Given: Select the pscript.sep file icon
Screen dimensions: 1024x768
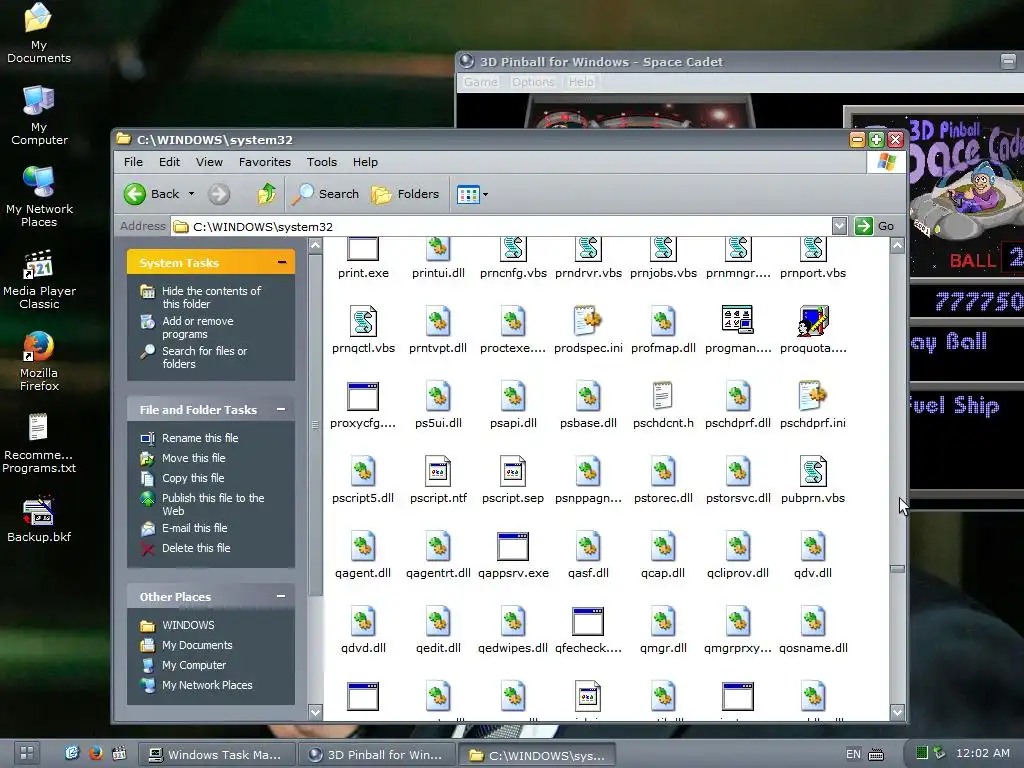Looking at the screenshot, I should click(x=513, y=471).
